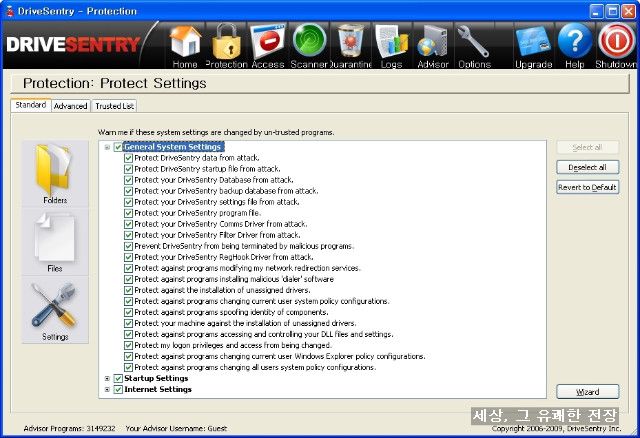The image size is (640, 438).
Task: Select the Protection padlock icon
Action: coord(227,45)
